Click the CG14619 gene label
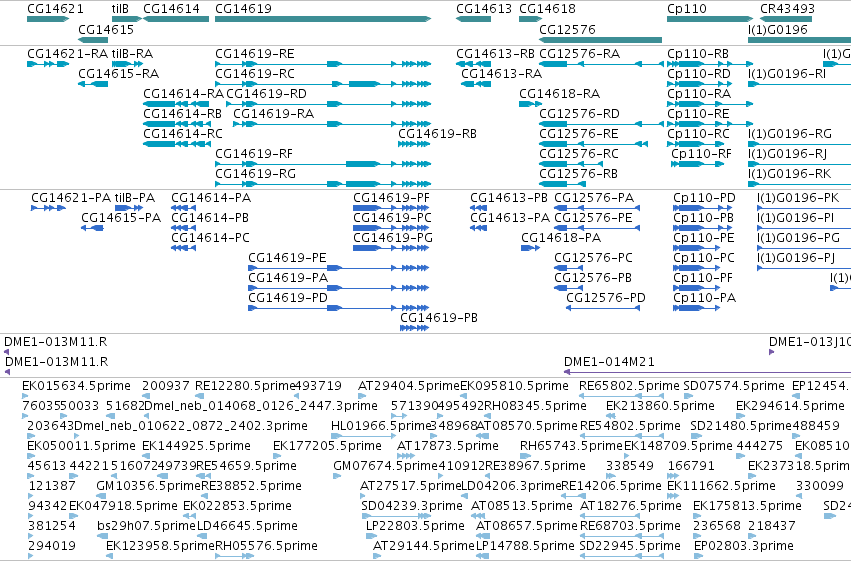This screenshot has height=561, width=851. point(243,9)
